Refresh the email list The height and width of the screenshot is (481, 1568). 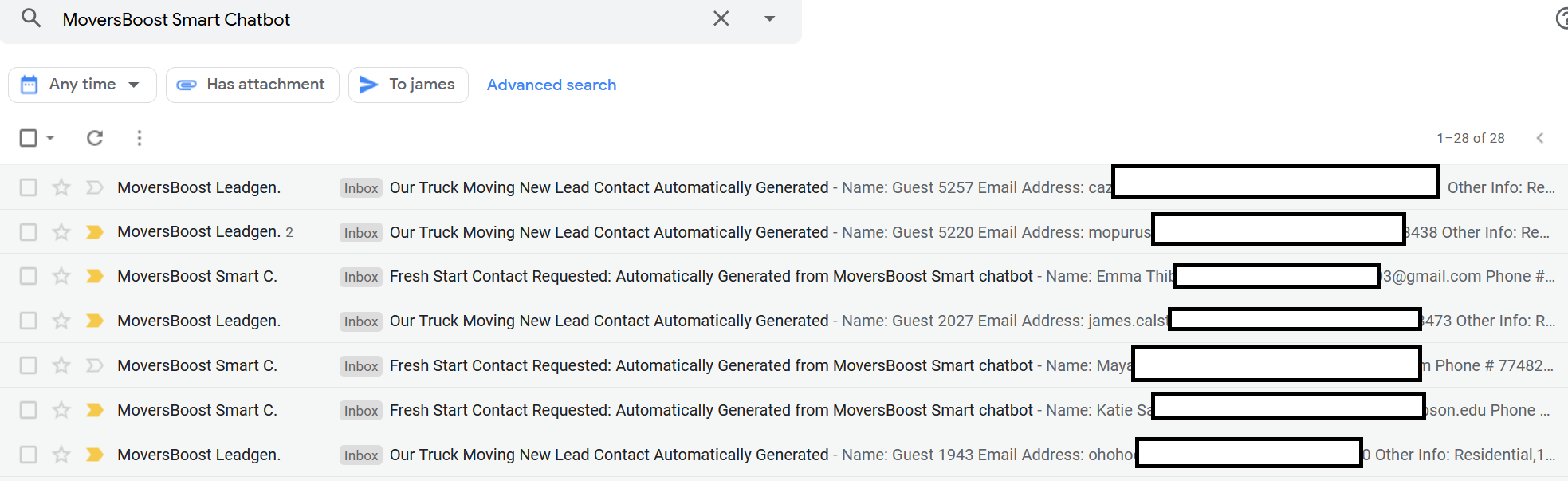coord(95,138)
